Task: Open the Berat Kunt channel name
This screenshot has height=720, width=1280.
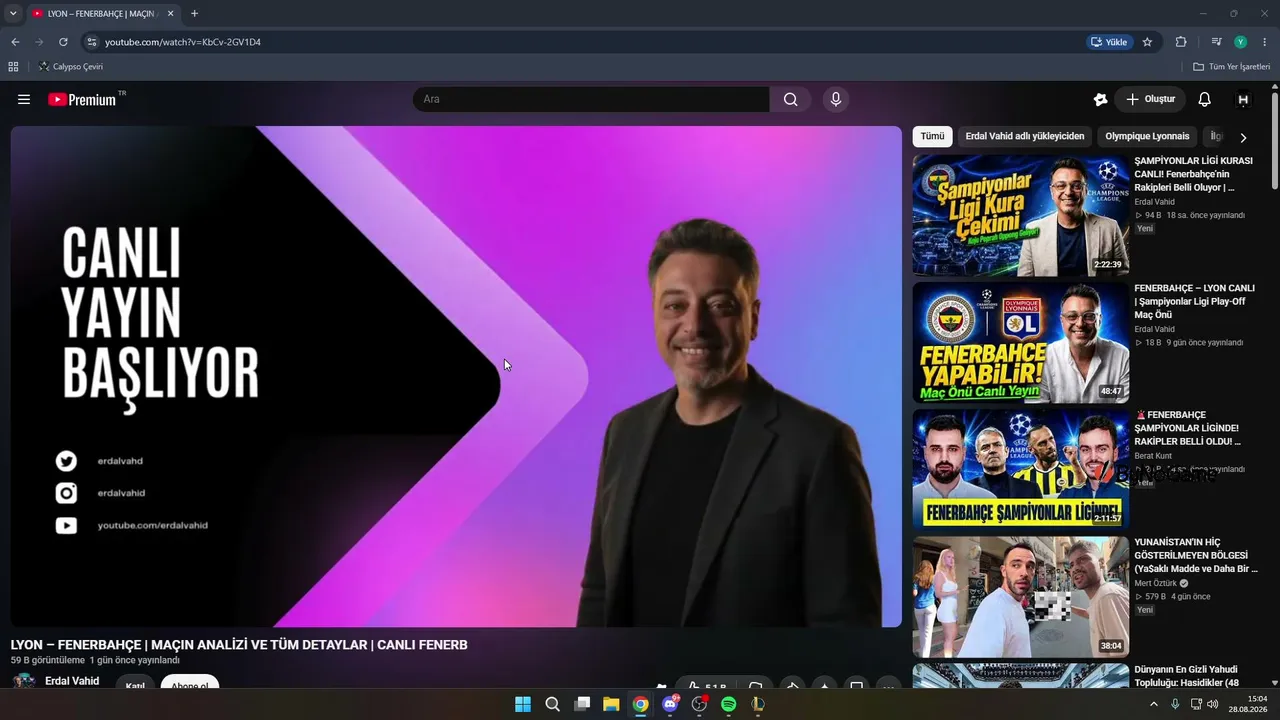Action: 1153,456
